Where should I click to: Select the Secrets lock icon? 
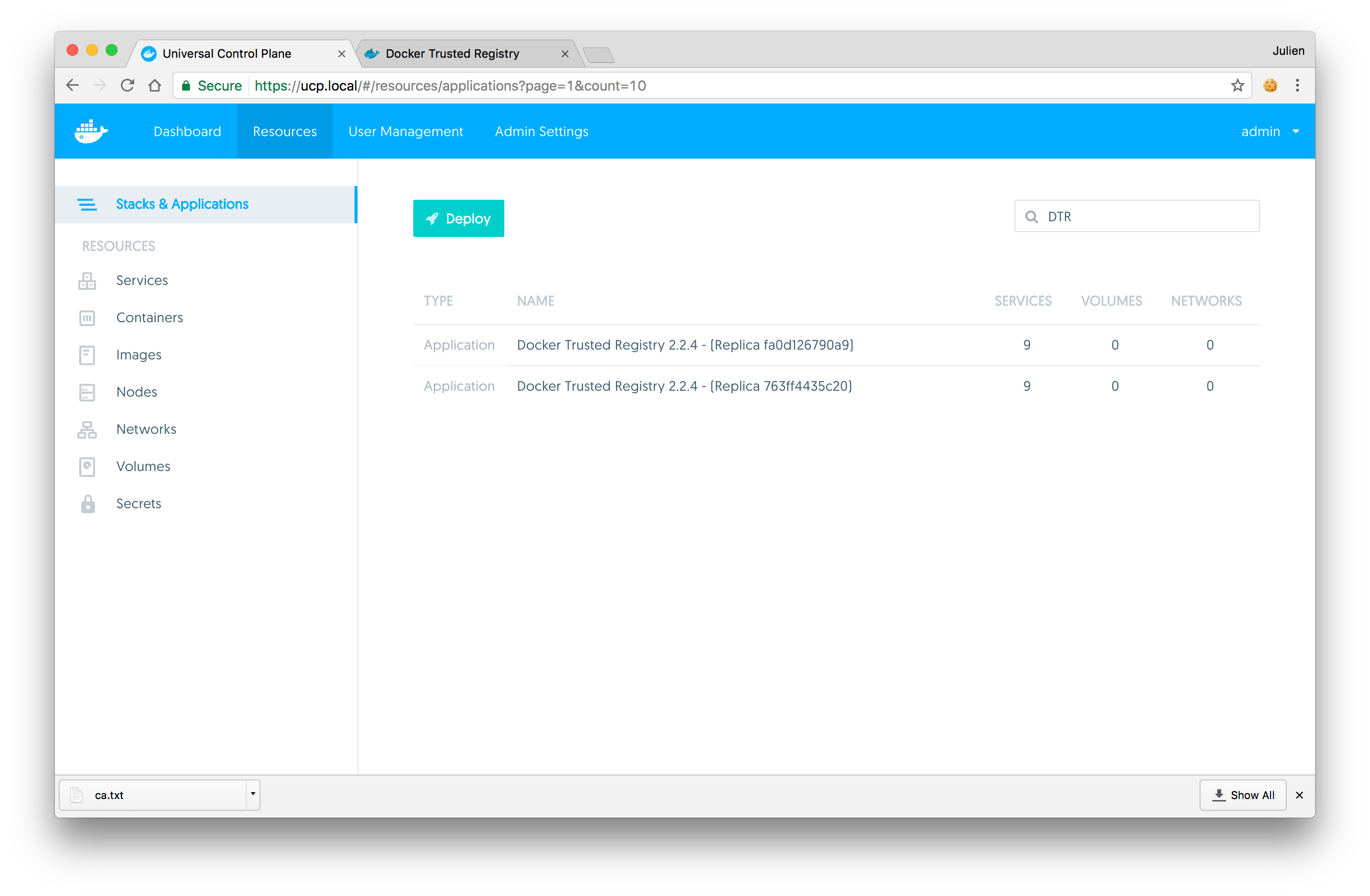point(87,503)
